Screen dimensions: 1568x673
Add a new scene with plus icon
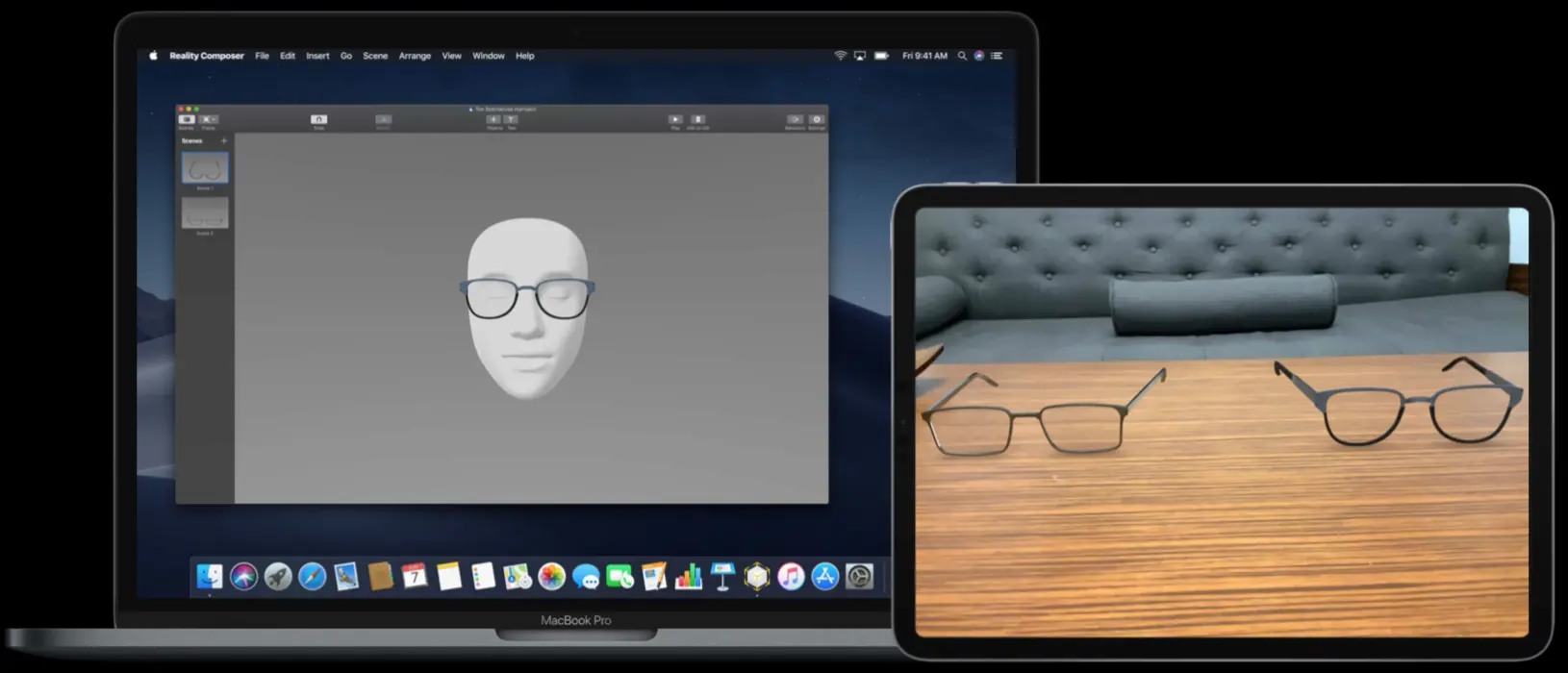pos(224,140)
